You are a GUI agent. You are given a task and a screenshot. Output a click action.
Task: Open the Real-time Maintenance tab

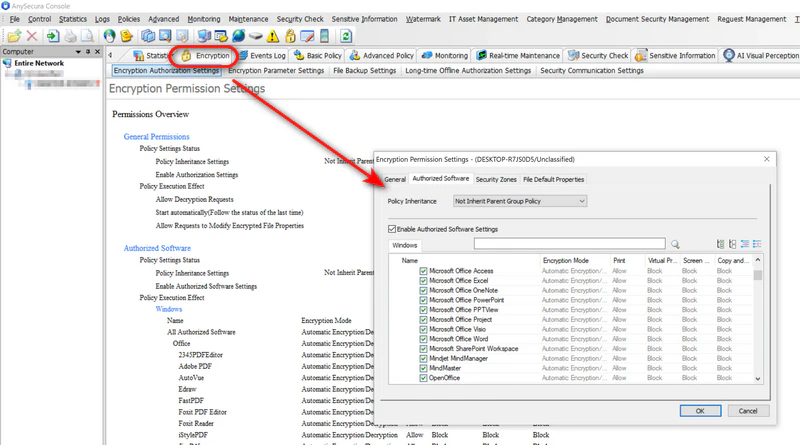tap(518, 56)
